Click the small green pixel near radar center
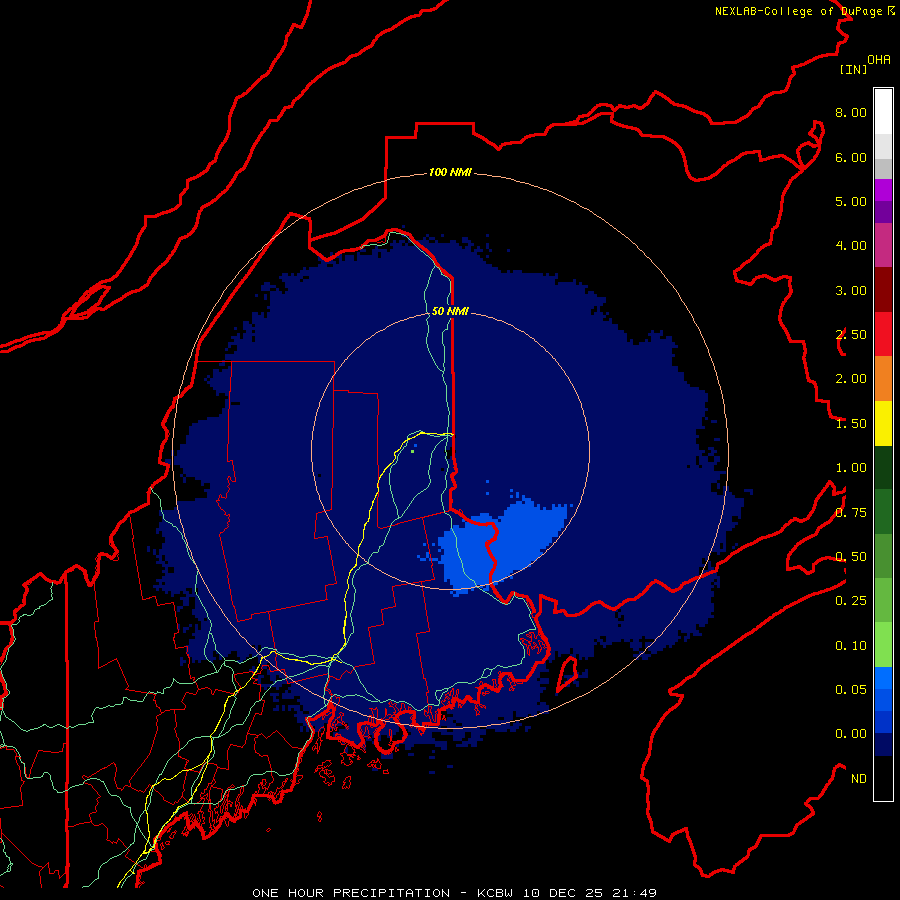The width and height of the screenshot is (900, 900). pyautogui.click(x=413, y=451)
